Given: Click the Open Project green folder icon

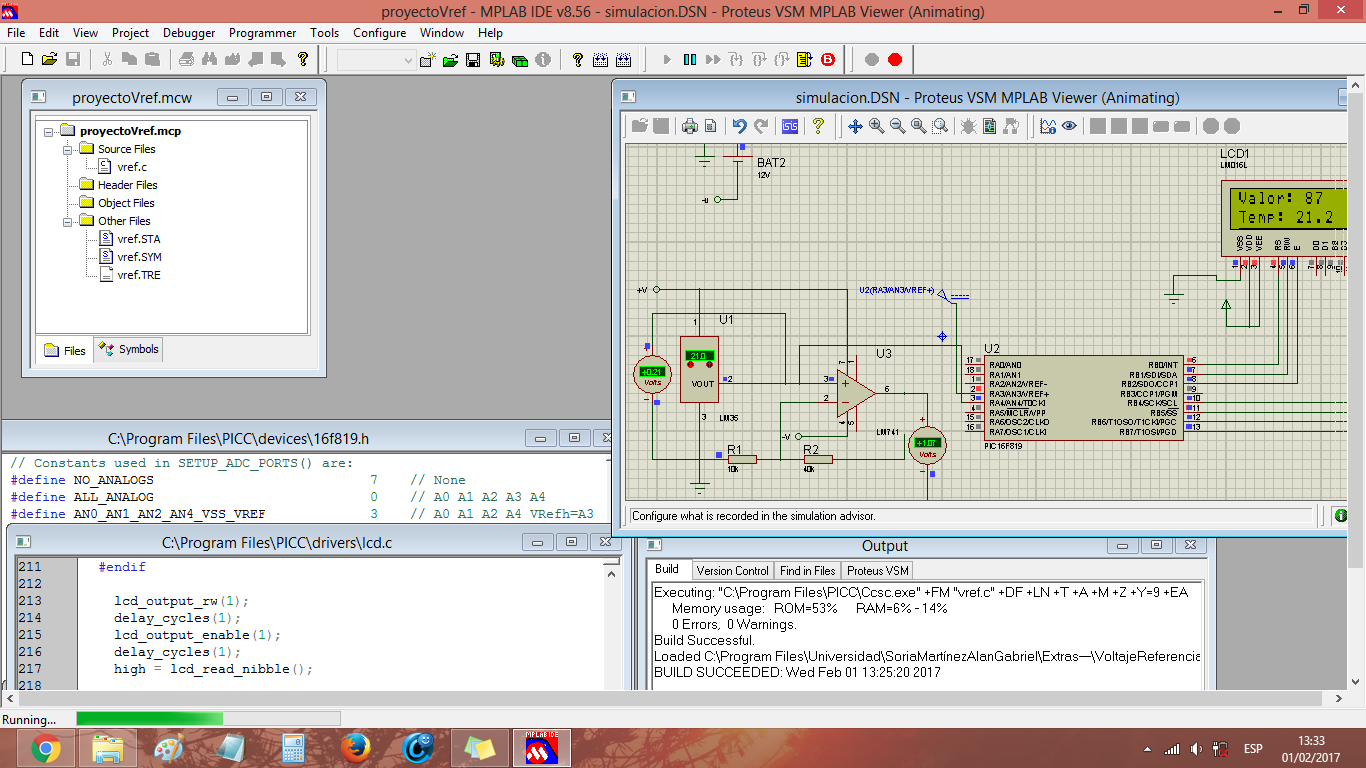Looking at the screenshot, I should 451,60.
